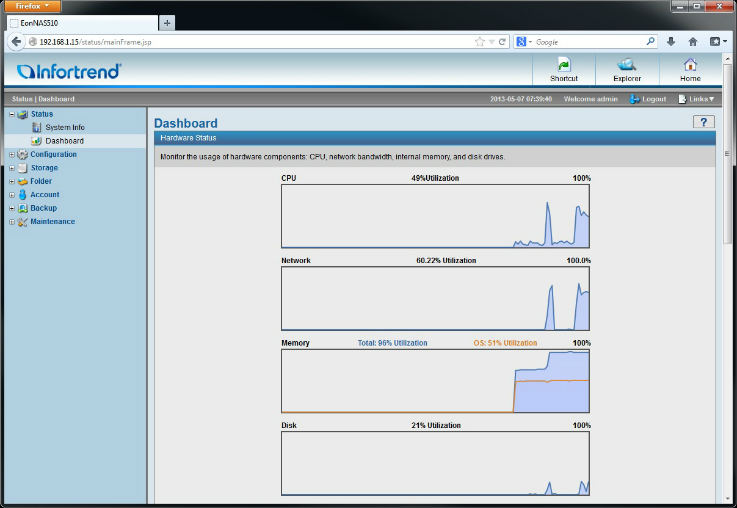Open Folder in the navigation tree
The width and height of the screenshot is (737, 508).
[x=41, y=181]
